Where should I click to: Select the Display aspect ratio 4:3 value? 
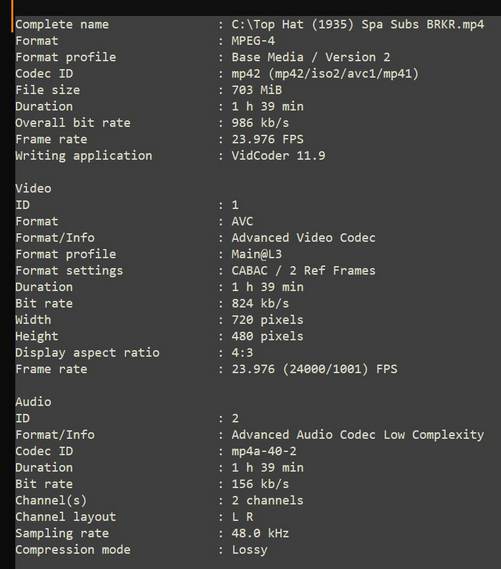point(242,352)
